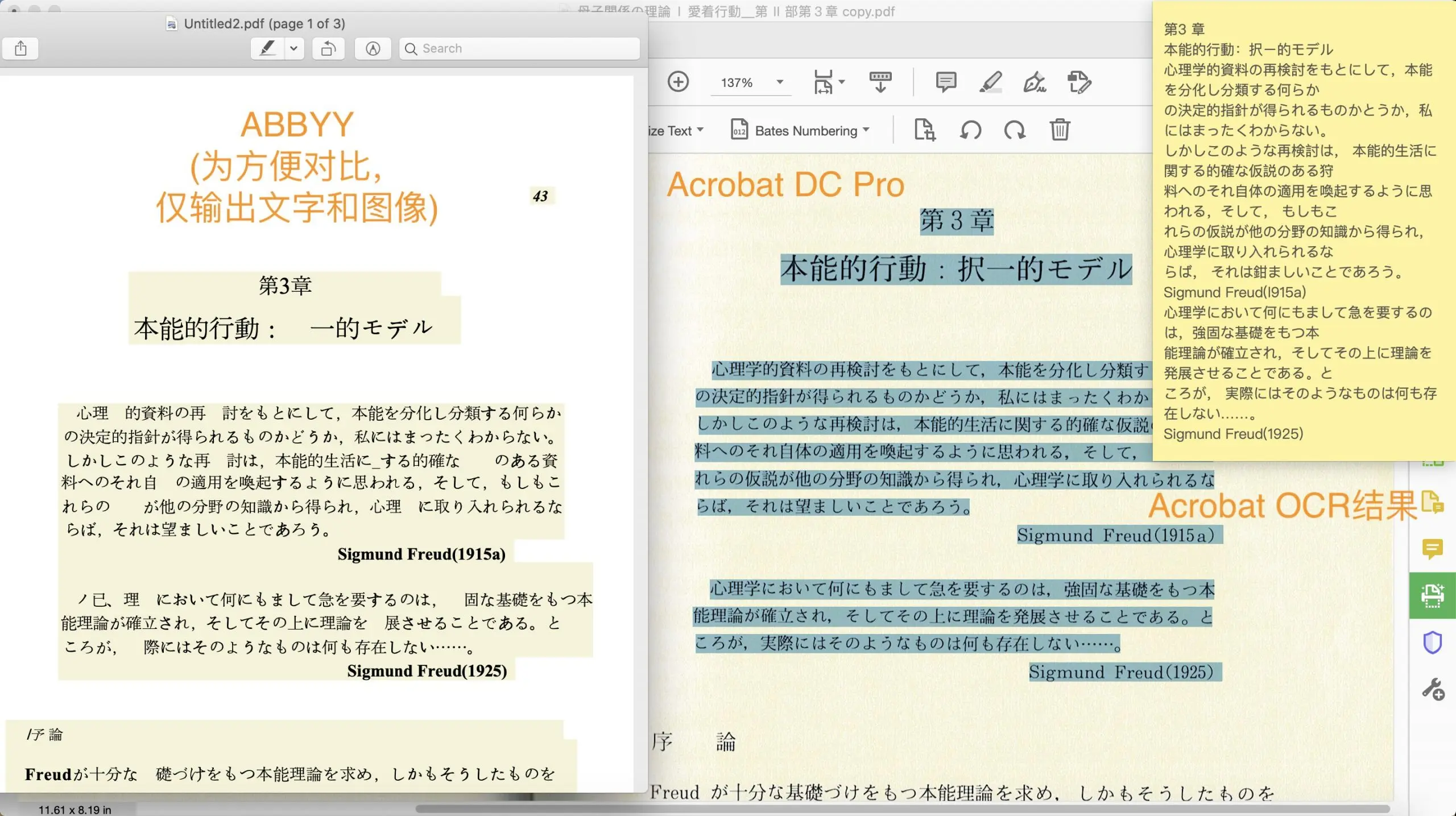Add a sticky note comment in Acrobat
Screen dimensions: 1456x816
click(946, 82)
